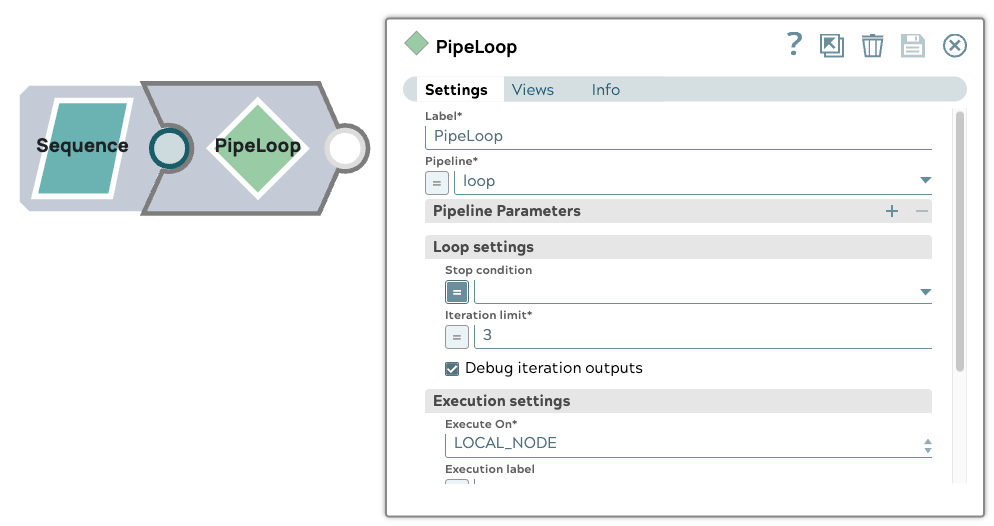Add a pipeline parameter with plus icon
Viewport: 994px width, 526px height.
click(x=892, y=211)
